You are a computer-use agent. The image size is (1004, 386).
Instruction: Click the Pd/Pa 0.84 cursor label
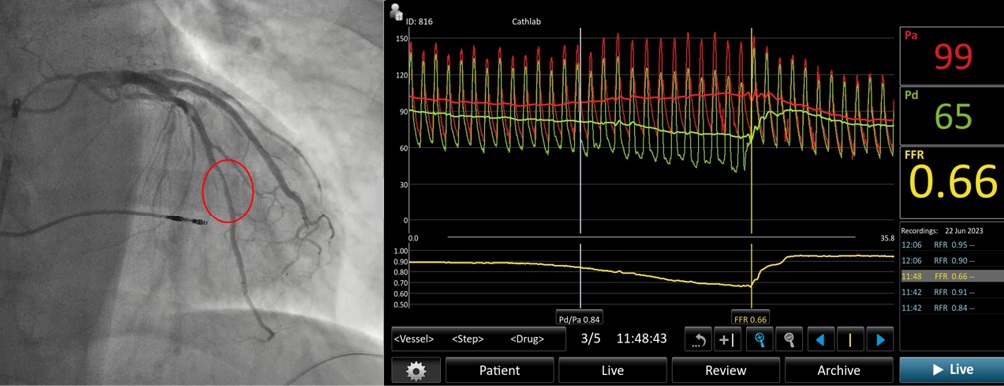pyautogui.click(x=579, y=319)
